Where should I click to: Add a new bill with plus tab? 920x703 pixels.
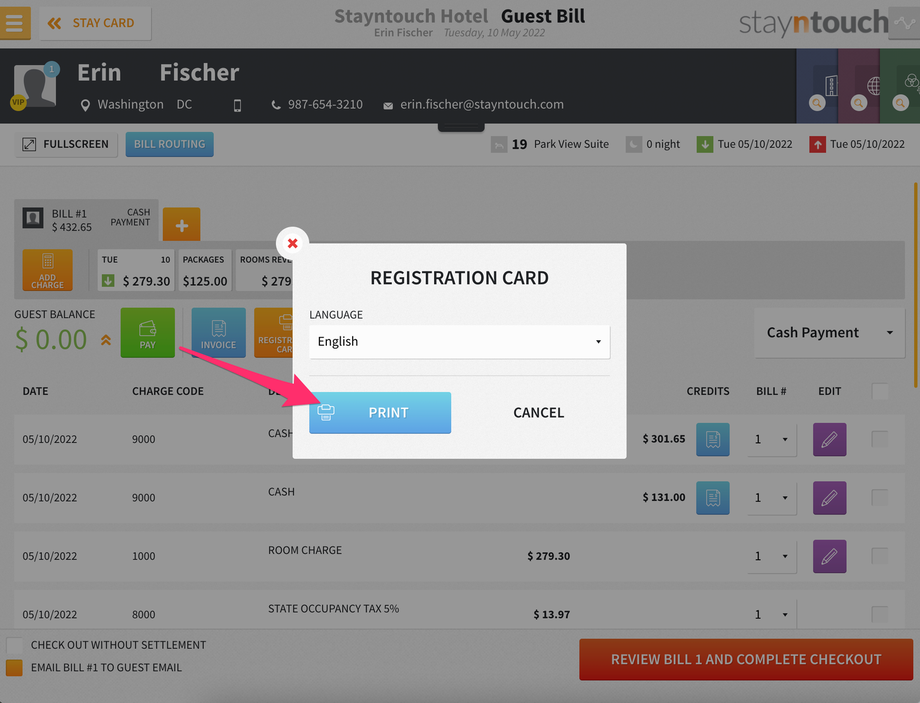(181, 225)
